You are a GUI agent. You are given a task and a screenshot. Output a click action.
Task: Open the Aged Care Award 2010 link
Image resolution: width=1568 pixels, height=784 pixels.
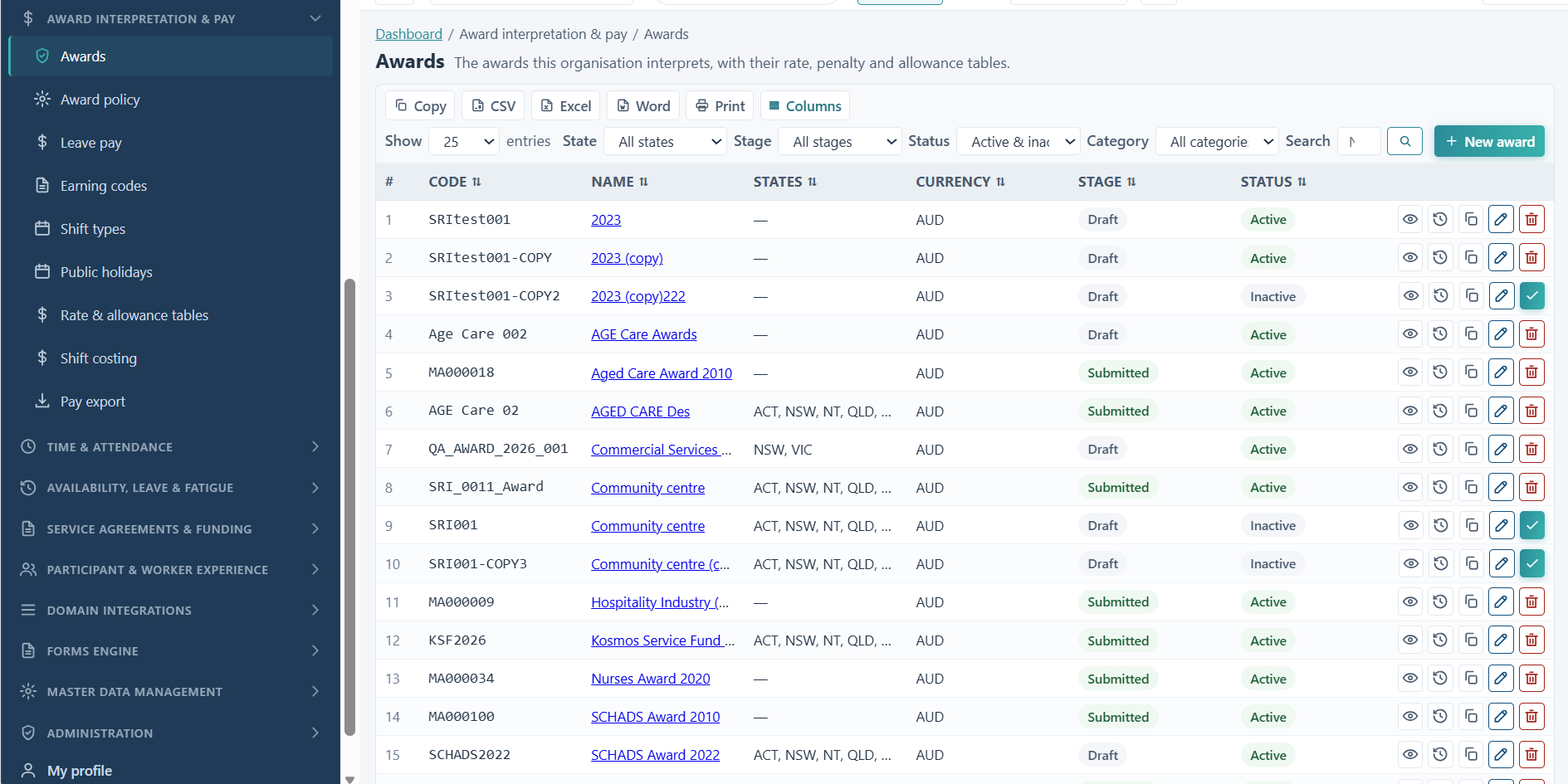coord(662,373)
